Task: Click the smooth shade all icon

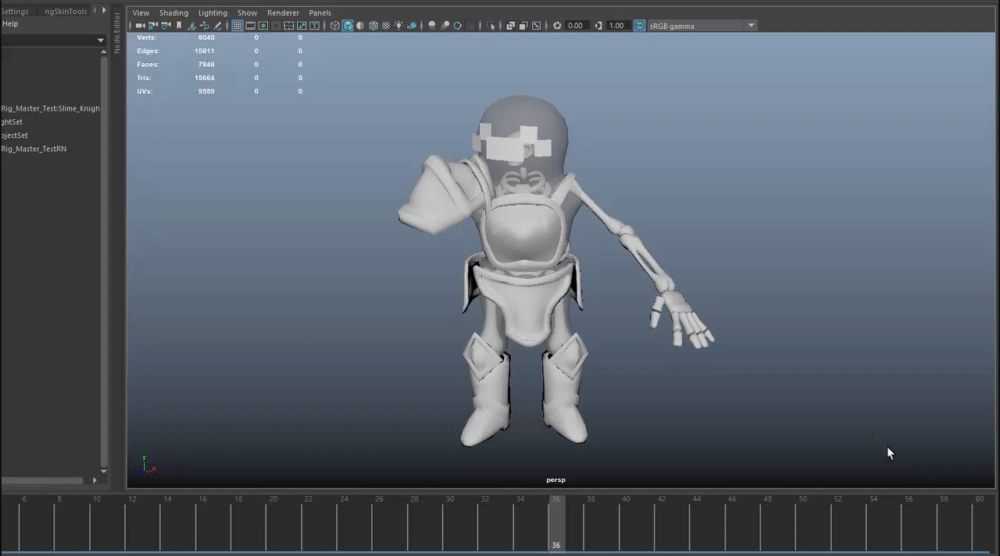Action: click(x=348, y=26)
